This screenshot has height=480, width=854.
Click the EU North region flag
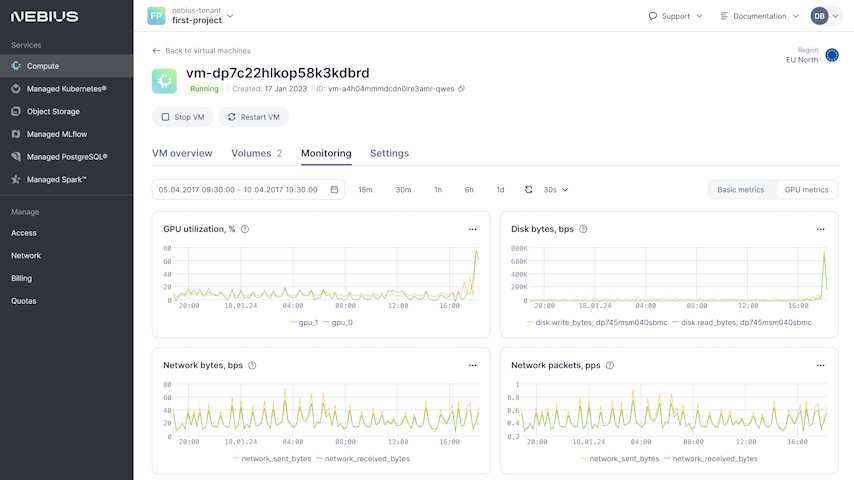point(832,55)
